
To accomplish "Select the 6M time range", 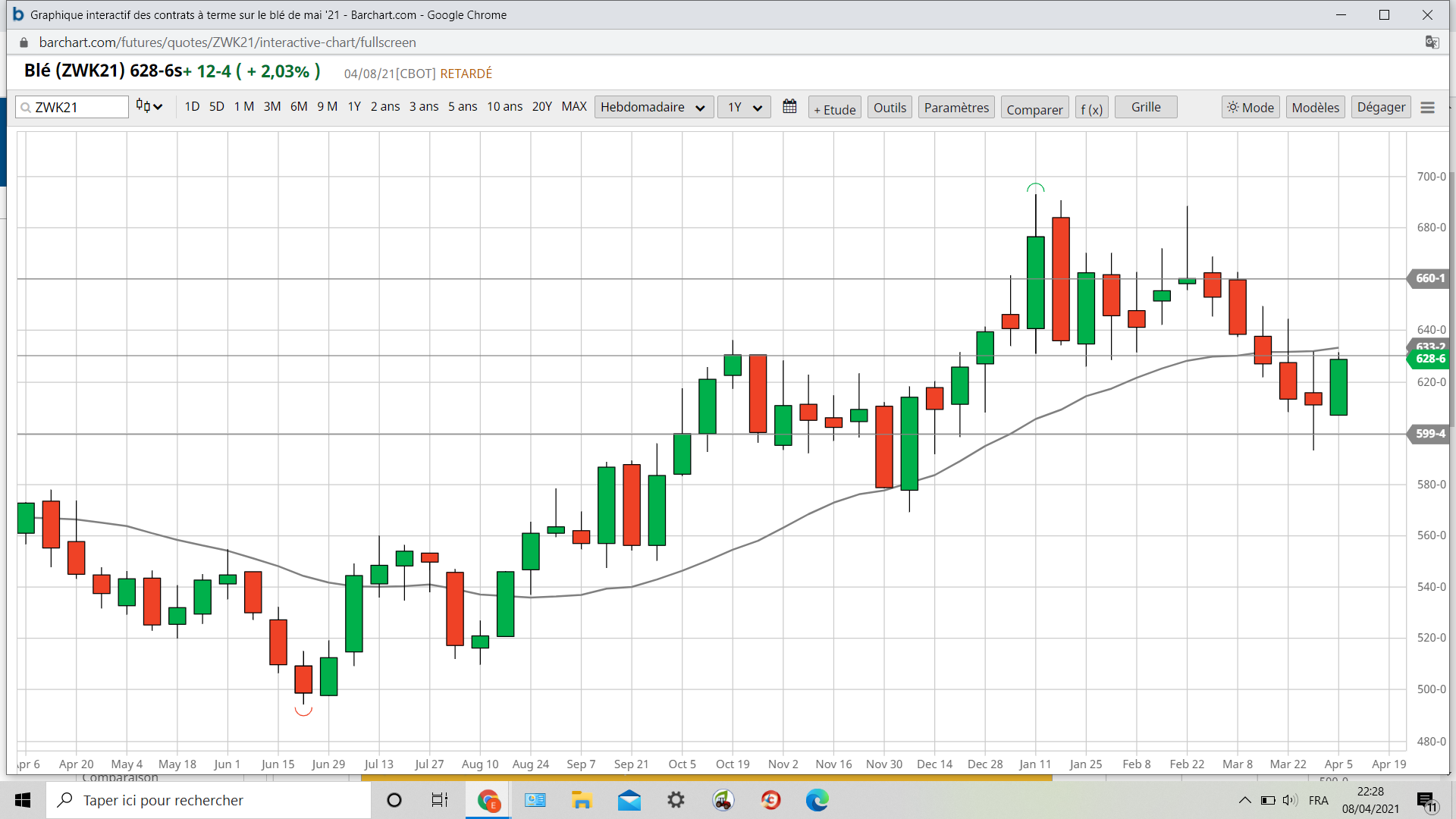I will pos(299,107).
